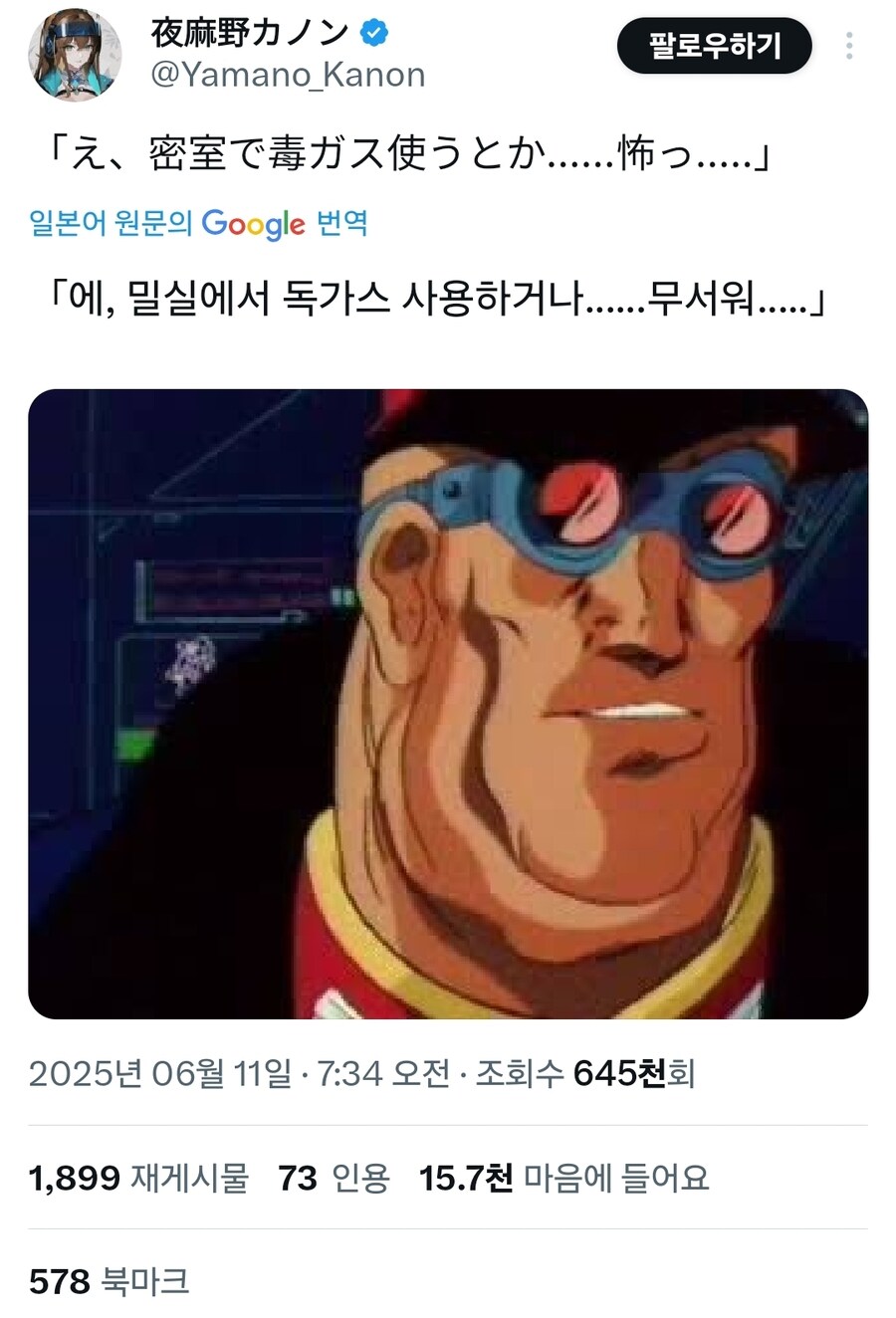Click the 번역 label after Google
The height and width of the screenshot is (1318, 896).
pos(341,222)
